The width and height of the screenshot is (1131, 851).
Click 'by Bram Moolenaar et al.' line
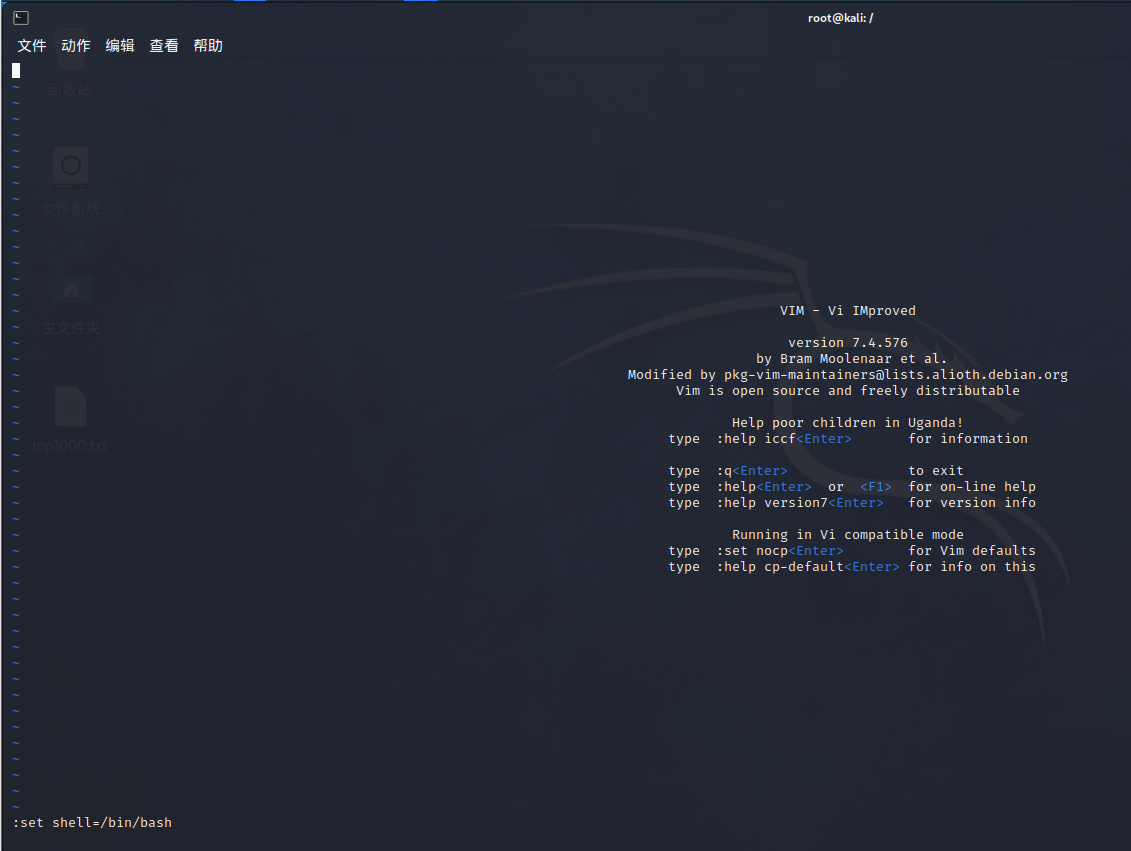tap(851, 358)
